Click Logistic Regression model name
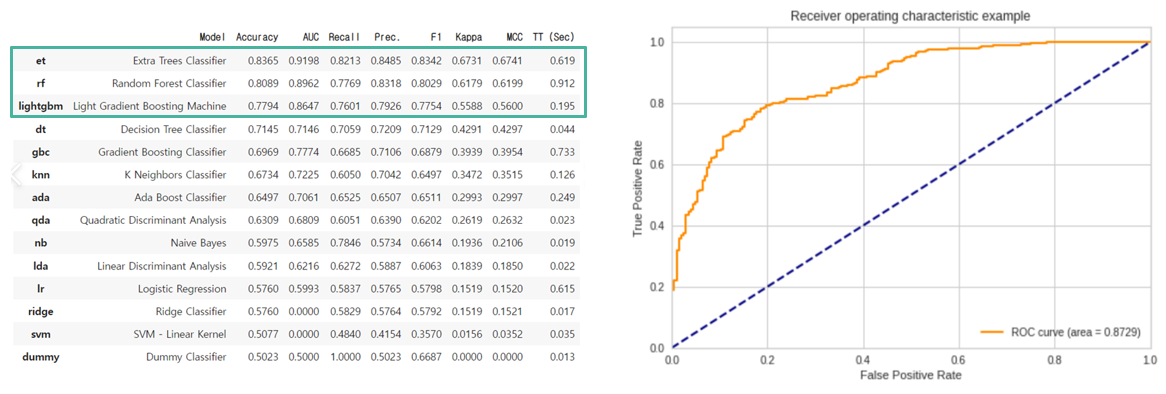 pos(182,288)
